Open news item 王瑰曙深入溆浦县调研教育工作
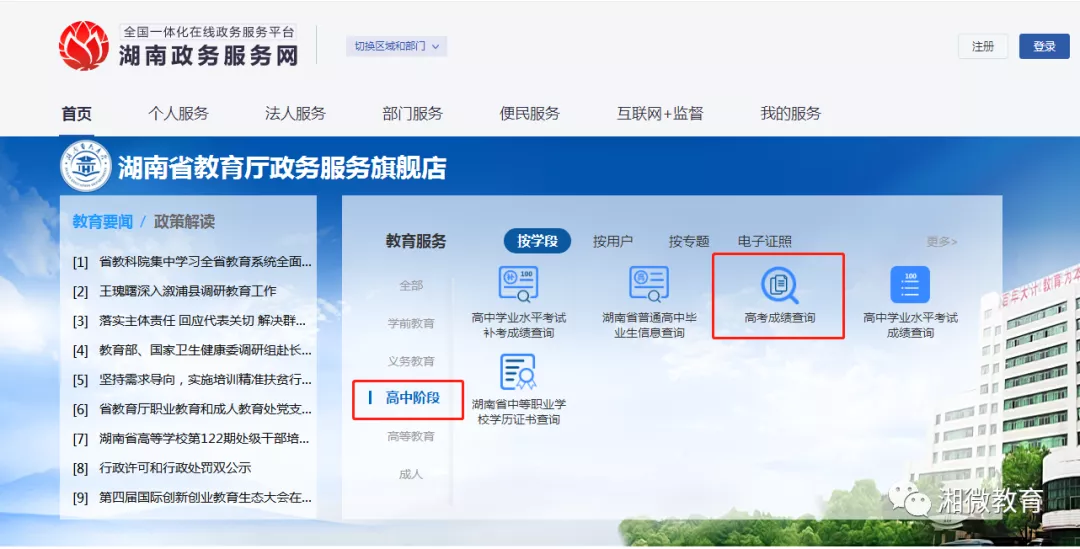Viewport: 1080px width, 549px height. 188,291
